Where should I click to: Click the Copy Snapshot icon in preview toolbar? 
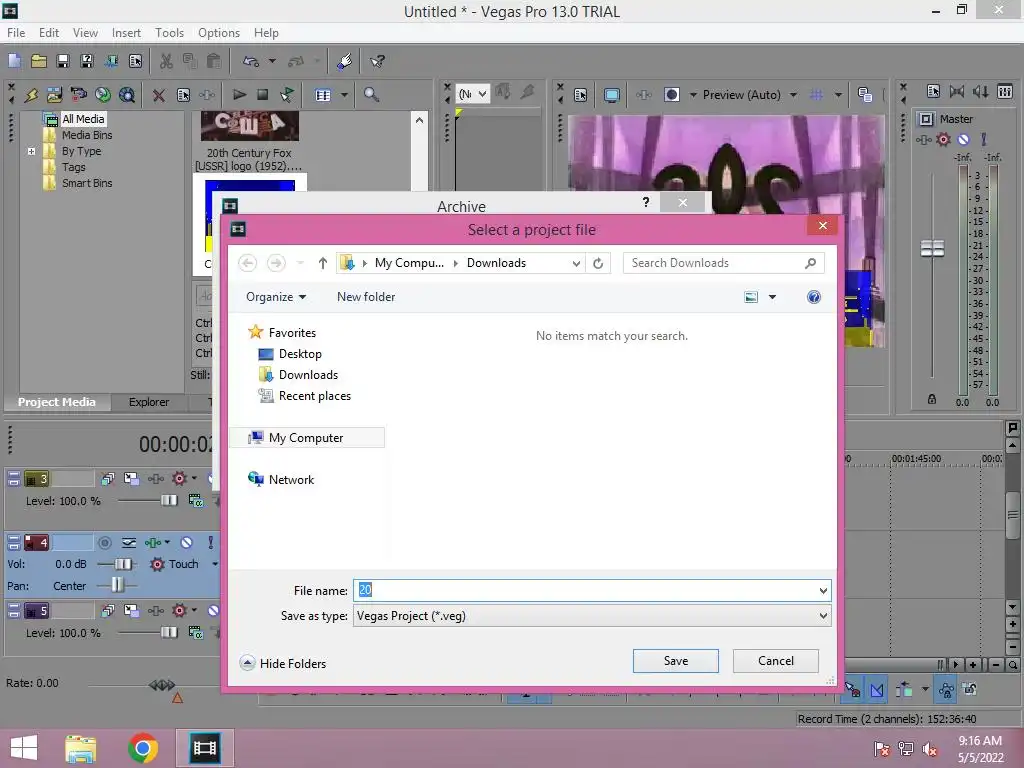[865, 95]
